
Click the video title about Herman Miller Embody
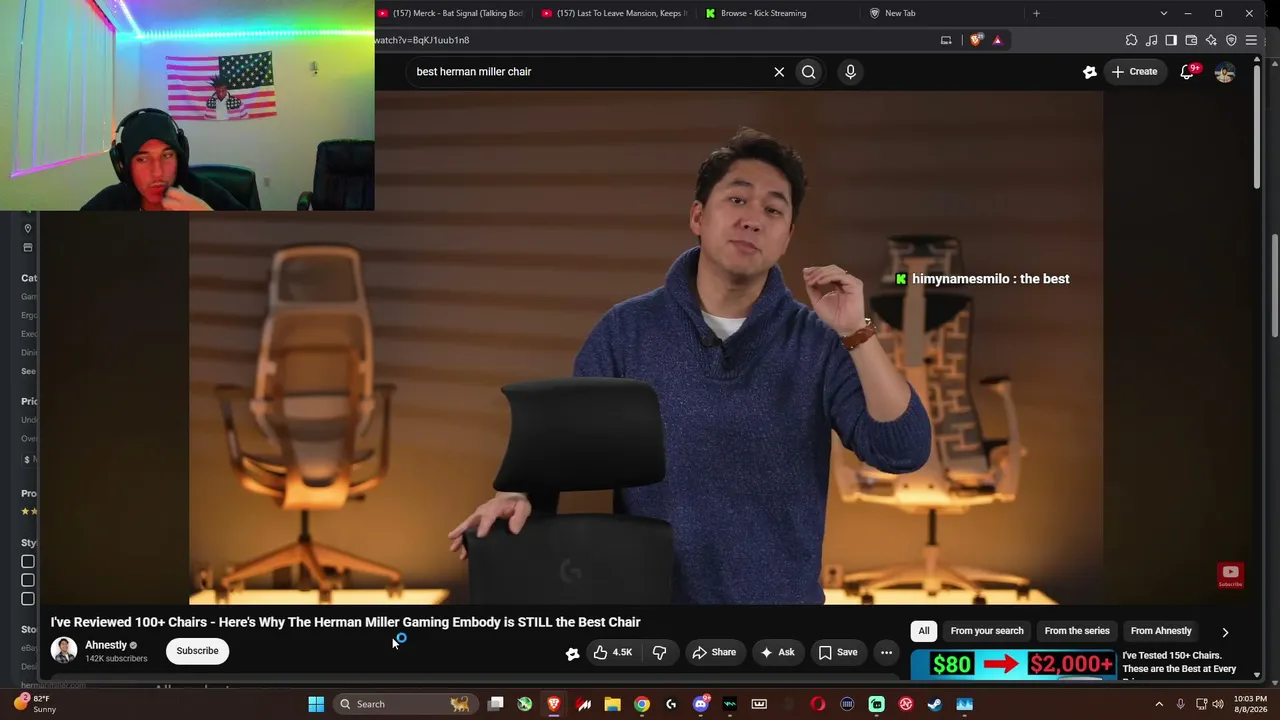pyautogui.click(x=345, y=622)
